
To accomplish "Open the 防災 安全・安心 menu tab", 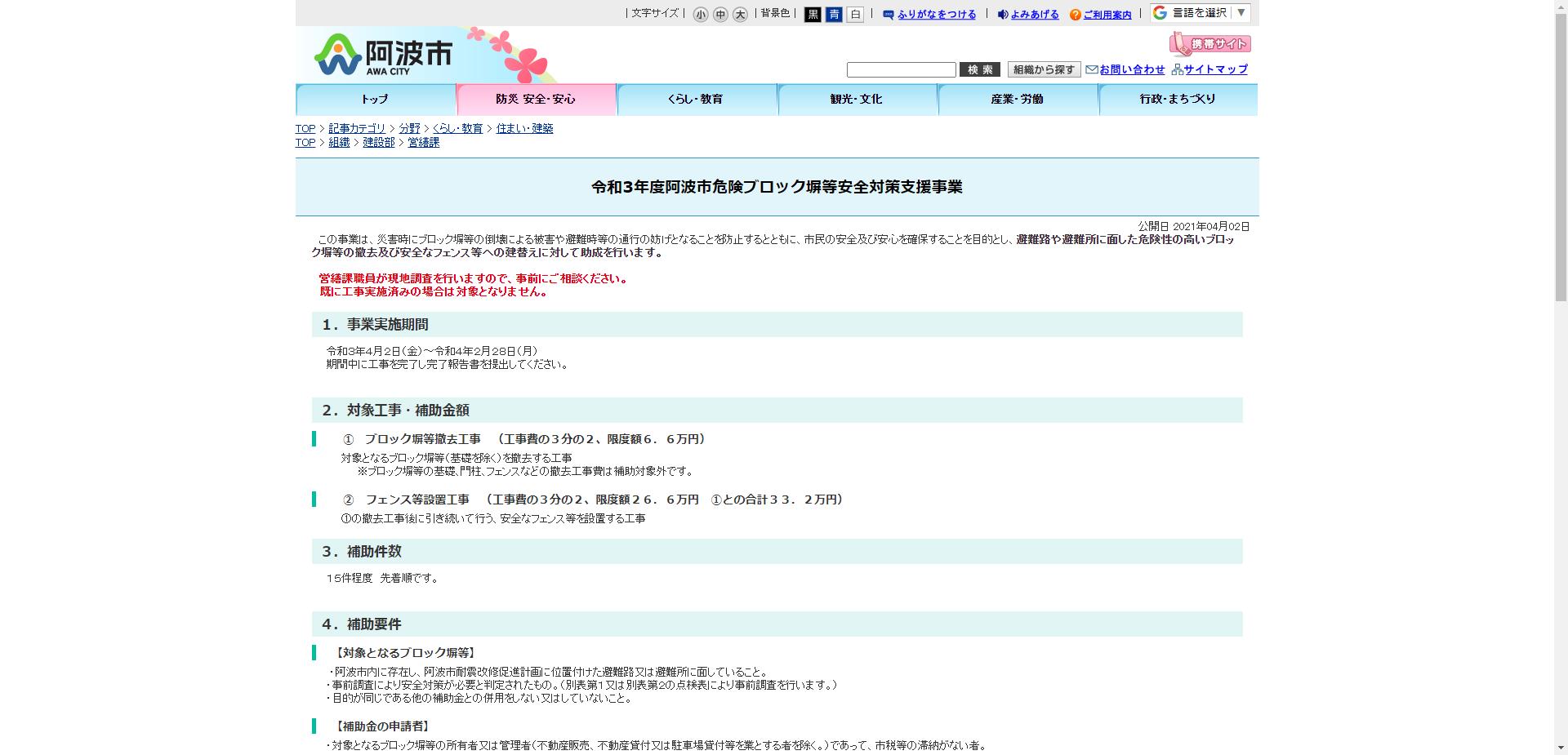I will [536, 99].
